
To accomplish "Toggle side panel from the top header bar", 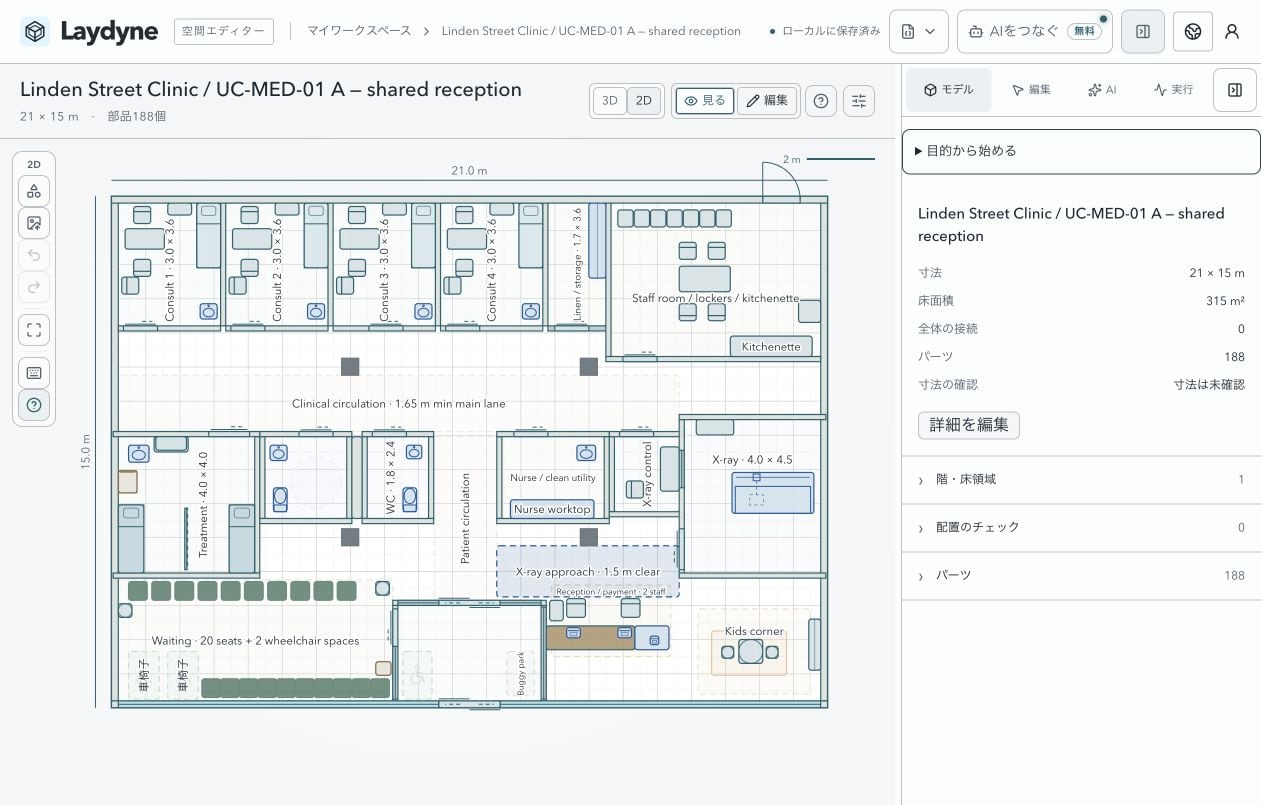I will [1143, 32].
